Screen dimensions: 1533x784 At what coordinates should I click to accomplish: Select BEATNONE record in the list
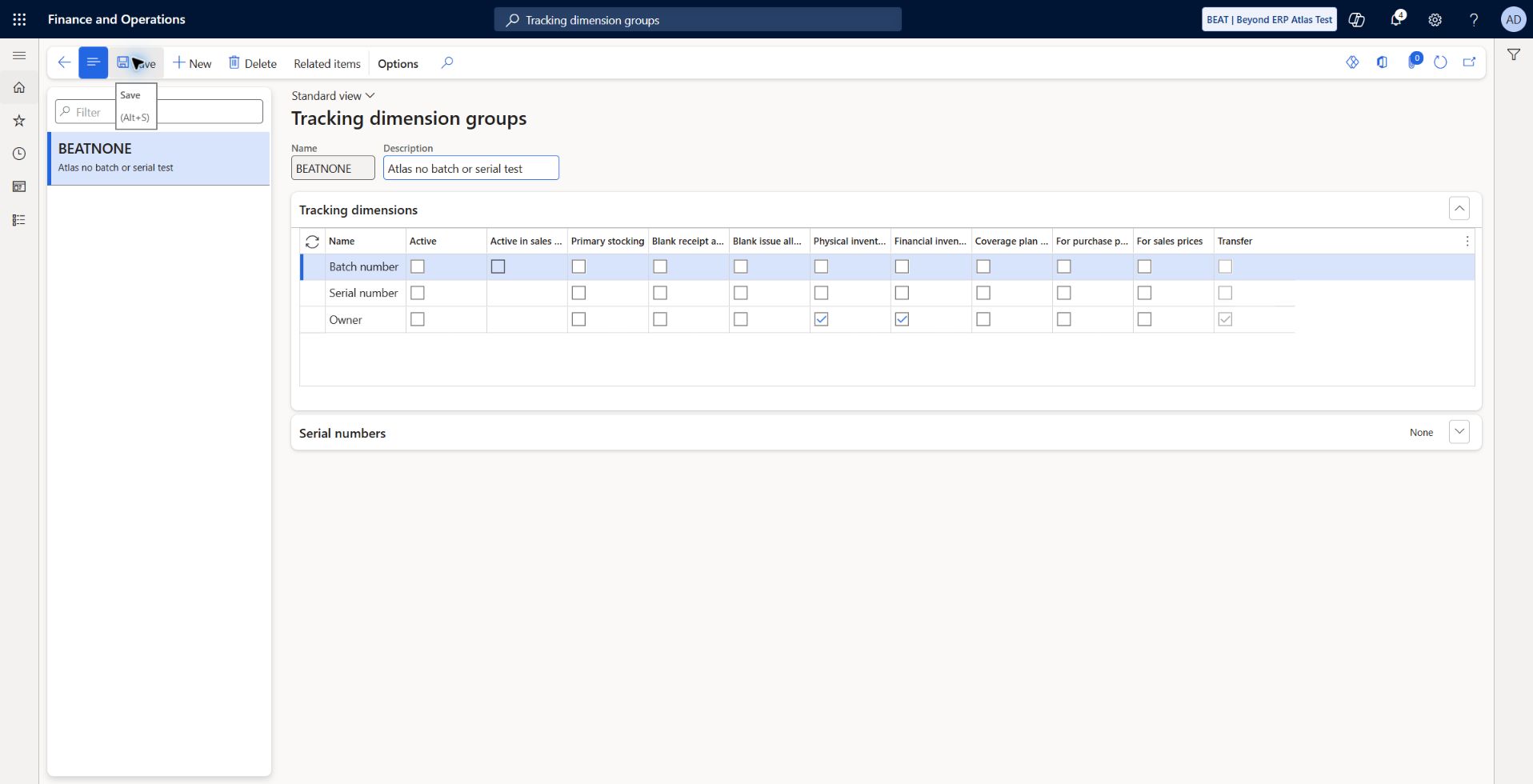pyautogui.click(x=159, y=158)
